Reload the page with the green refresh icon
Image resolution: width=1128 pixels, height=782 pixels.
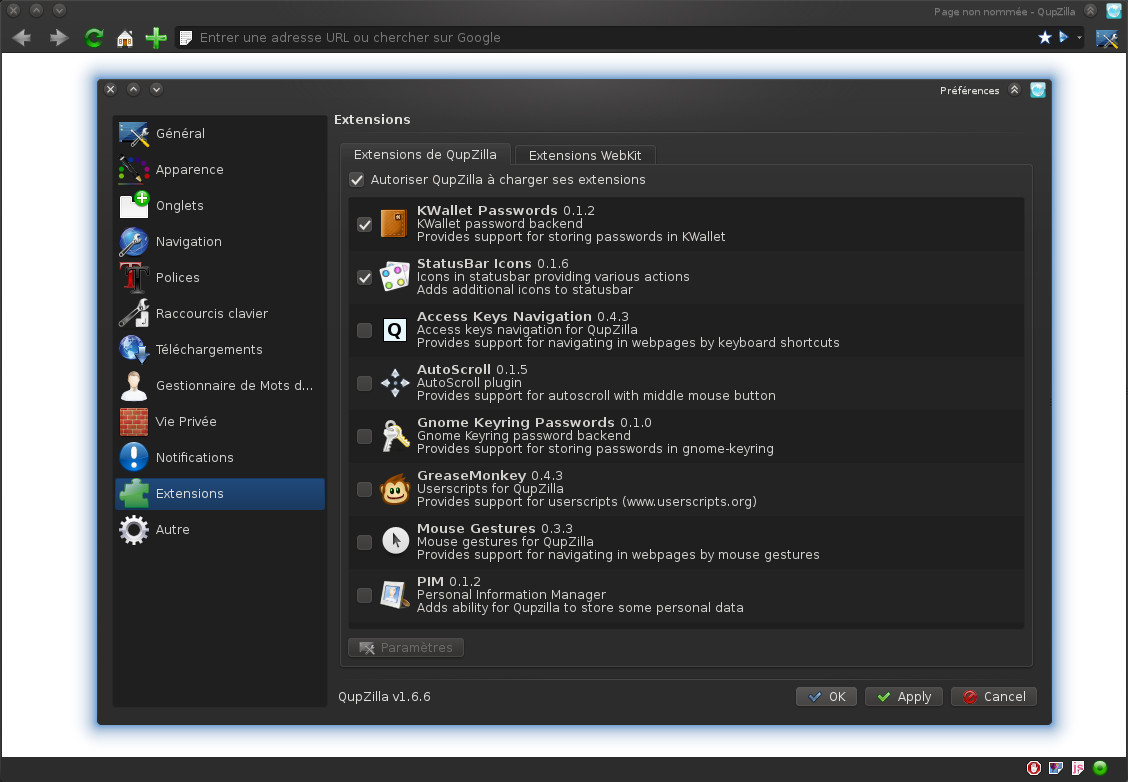click(94, 37)
